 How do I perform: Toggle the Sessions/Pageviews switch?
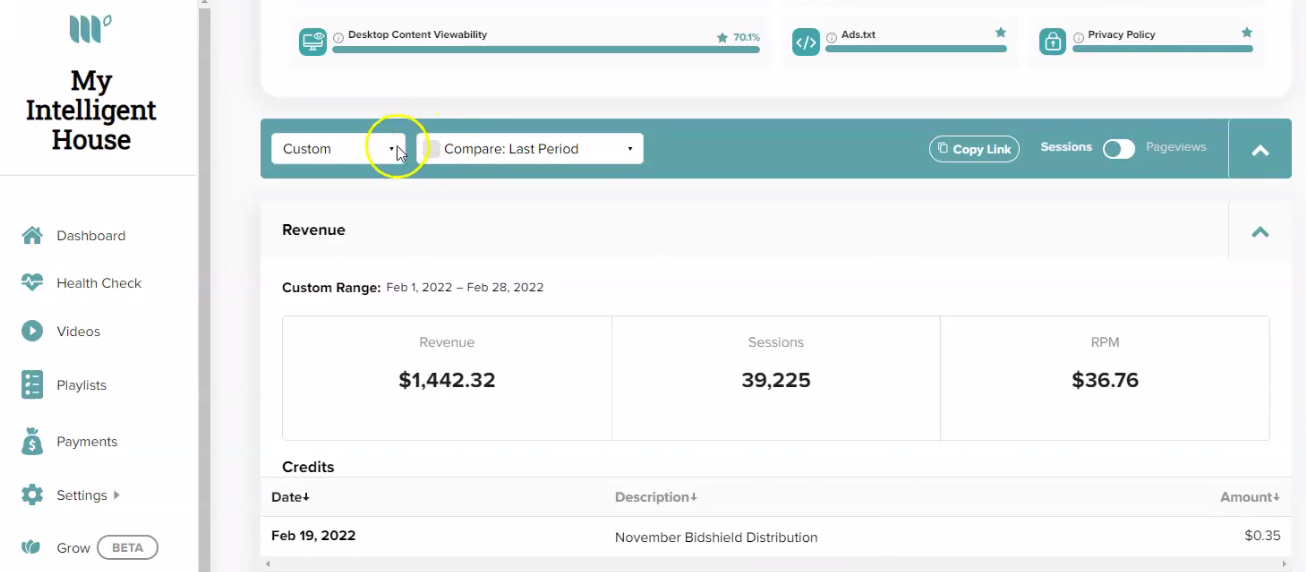point(1119,149)
